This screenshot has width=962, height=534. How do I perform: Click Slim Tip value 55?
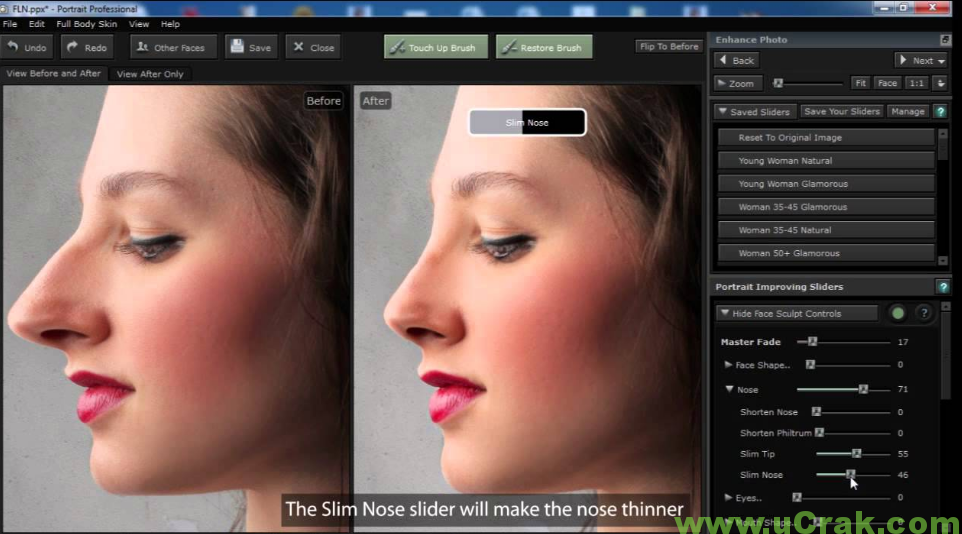click(x=902, y=454)
